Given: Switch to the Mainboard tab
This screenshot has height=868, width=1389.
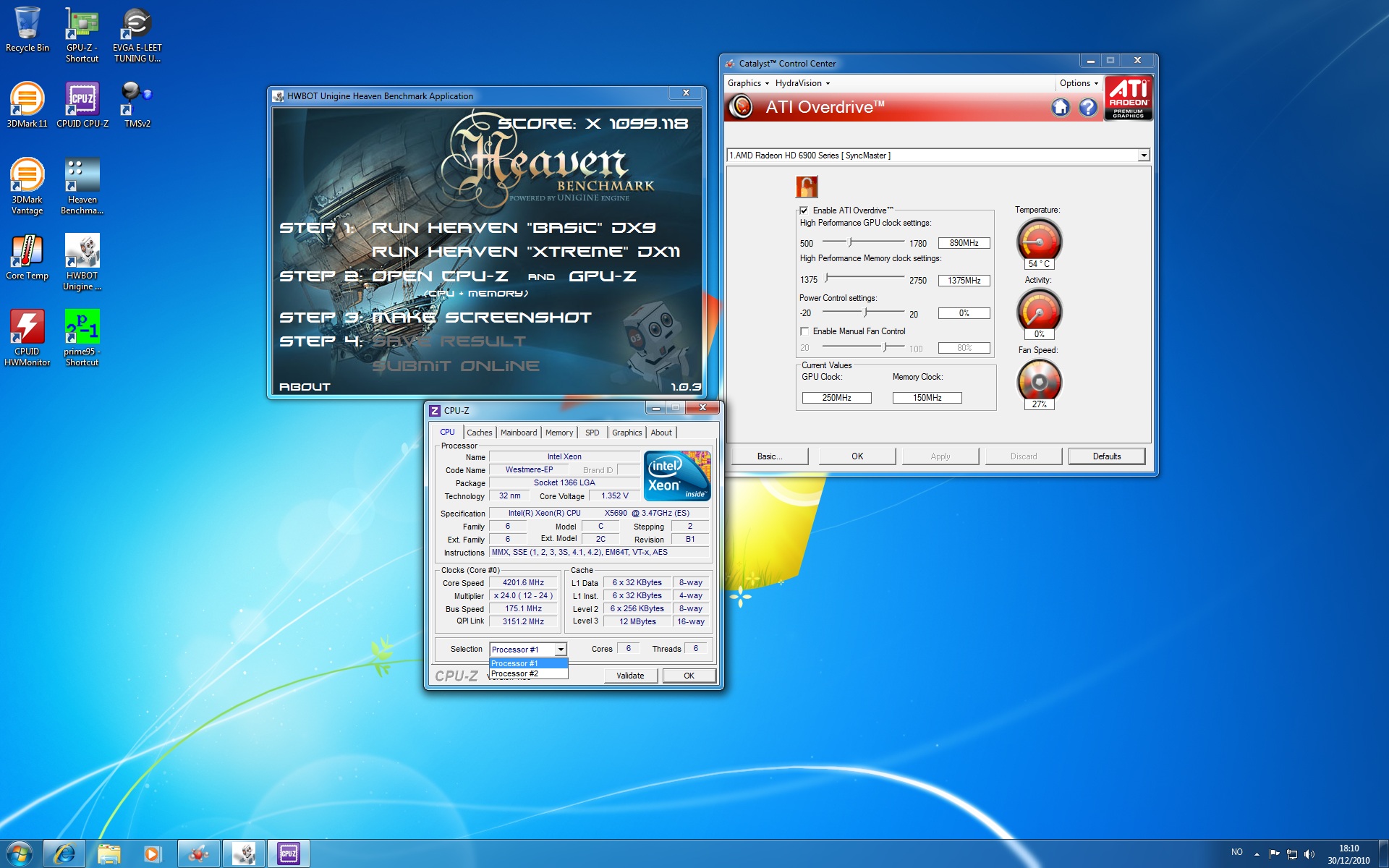Looking at the screenshot, I should coord(519,433).
